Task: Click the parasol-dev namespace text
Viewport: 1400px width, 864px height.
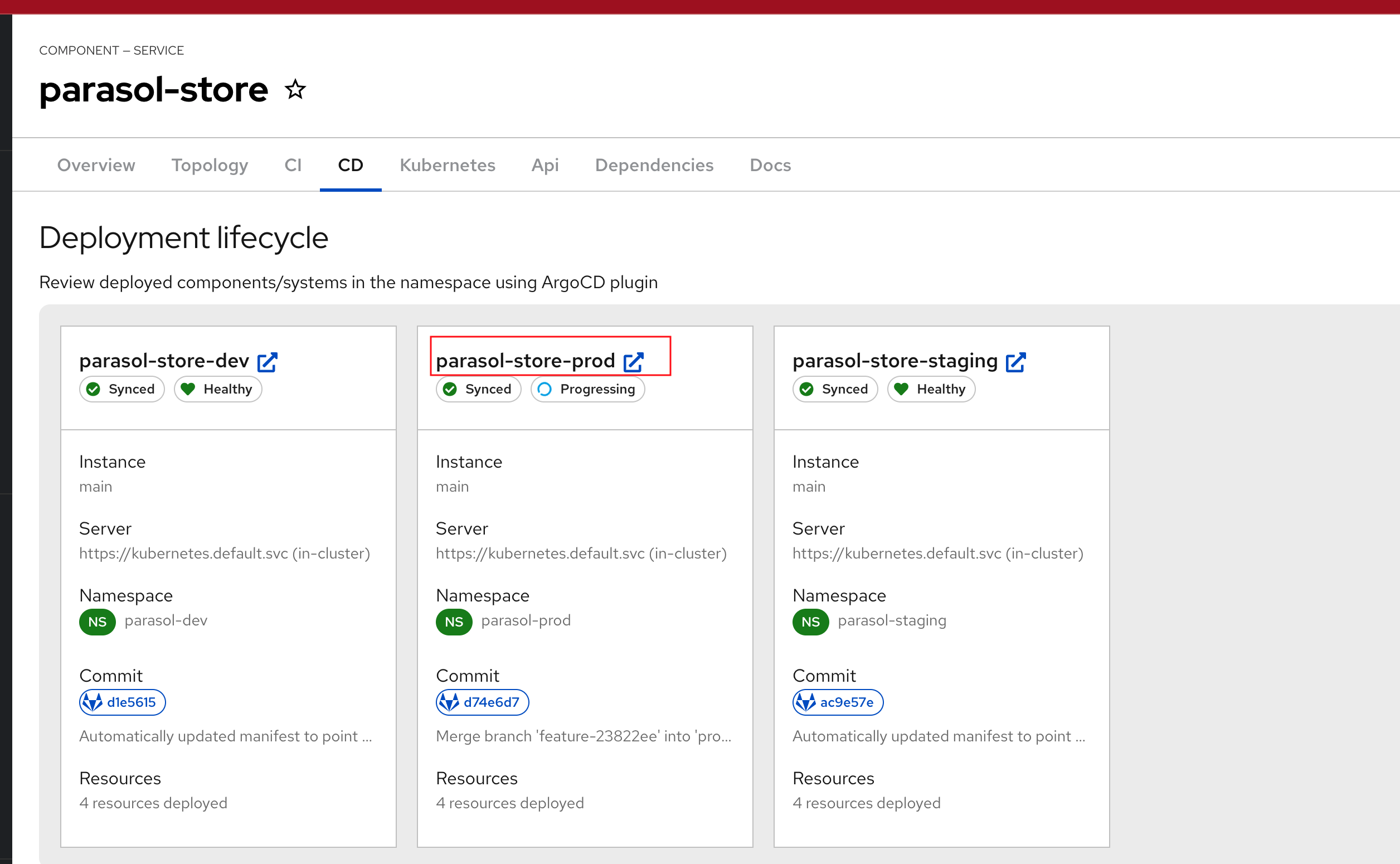Action: (166, 620)
